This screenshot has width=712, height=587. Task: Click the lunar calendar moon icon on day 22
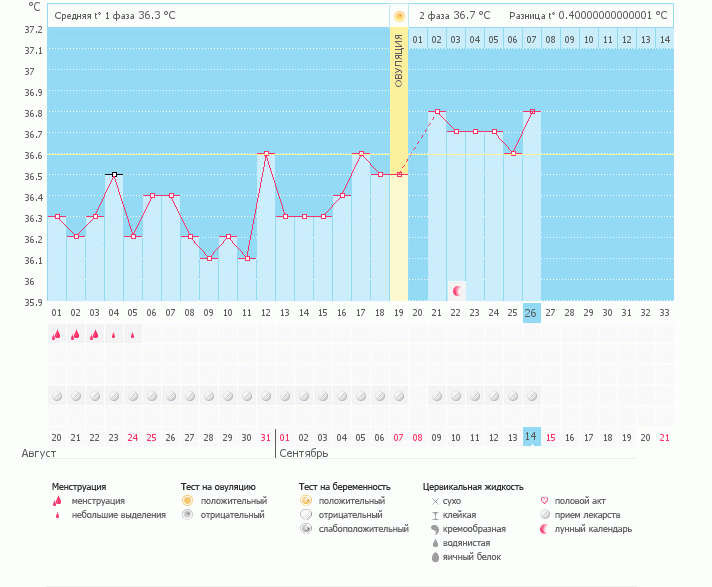point(457,291)
